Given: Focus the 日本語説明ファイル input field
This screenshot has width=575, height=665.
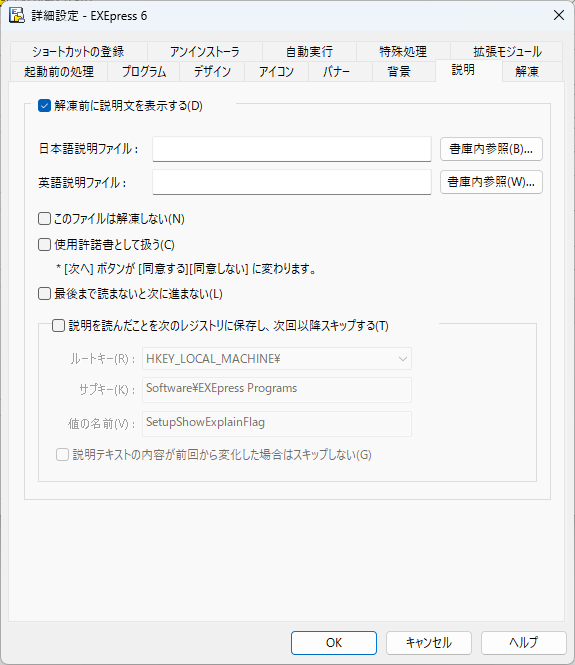Looking at the screenshot, I should (x=292, y=149).
